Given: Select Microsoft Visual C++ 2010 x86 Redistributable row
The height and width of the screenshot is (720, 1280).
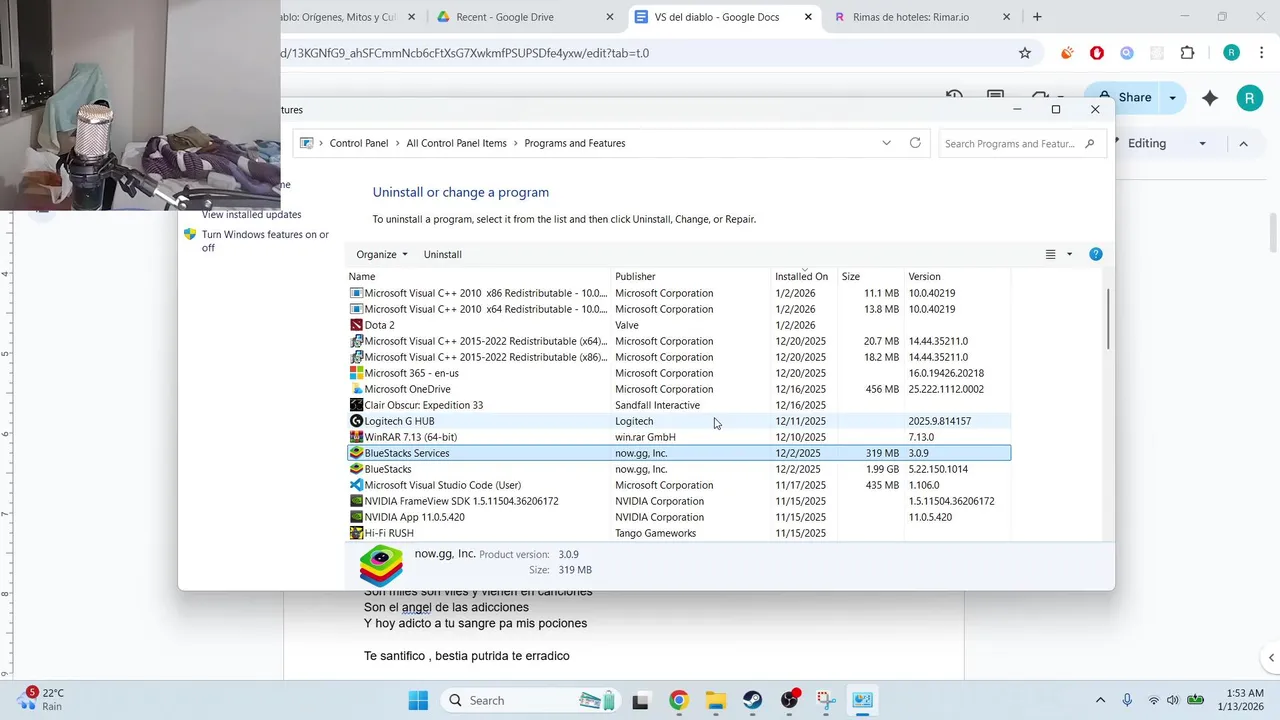Looking at the screenshot, I should (x=679, y=293).
